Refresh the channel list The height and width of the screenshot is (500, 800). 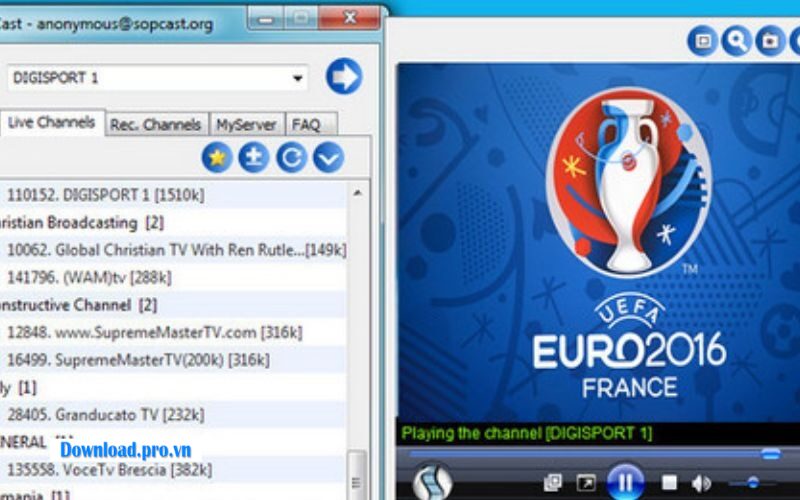click(x=291, y=158)
